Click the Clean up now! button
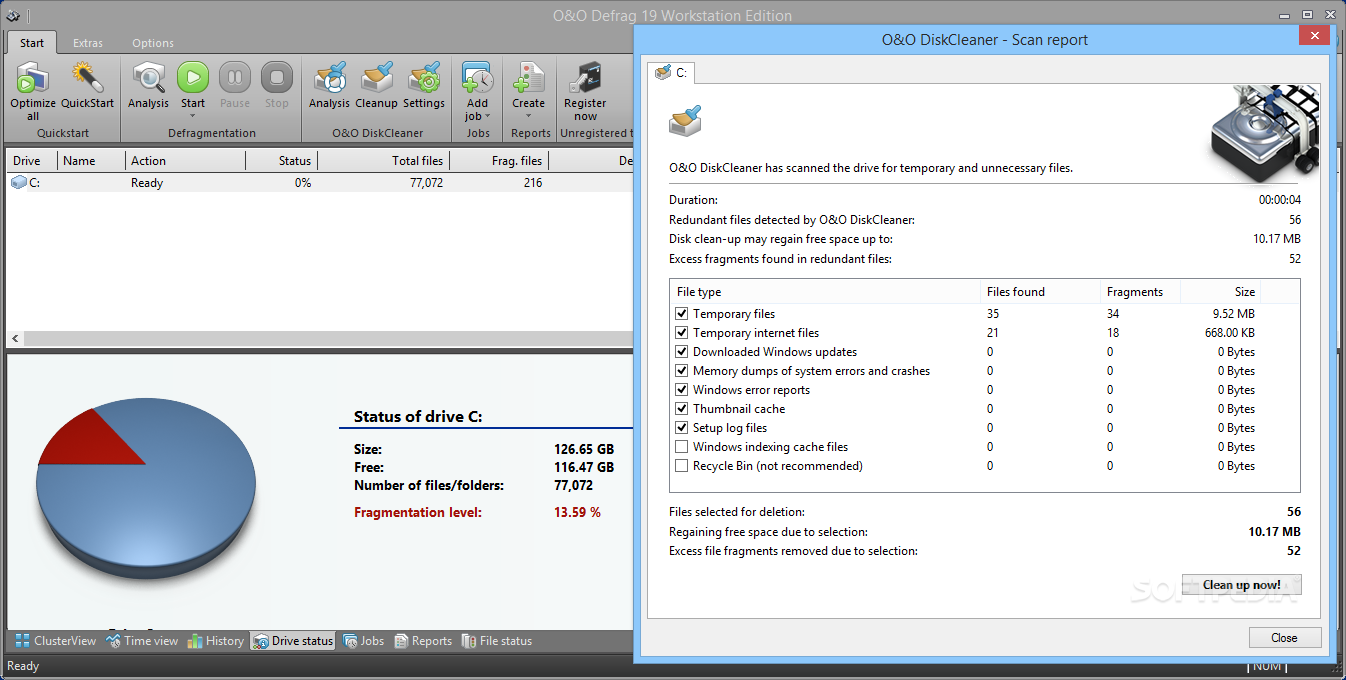 (1241, 585)
